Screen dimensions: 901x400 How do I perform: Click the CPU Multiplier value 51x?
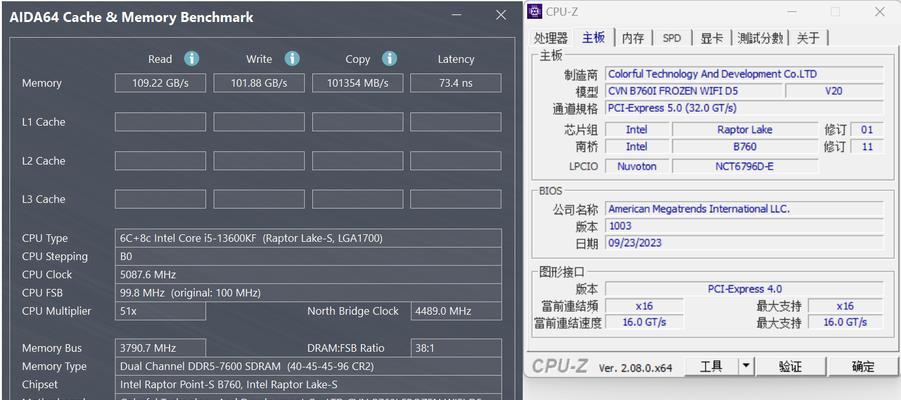click(x=160, y=311)
